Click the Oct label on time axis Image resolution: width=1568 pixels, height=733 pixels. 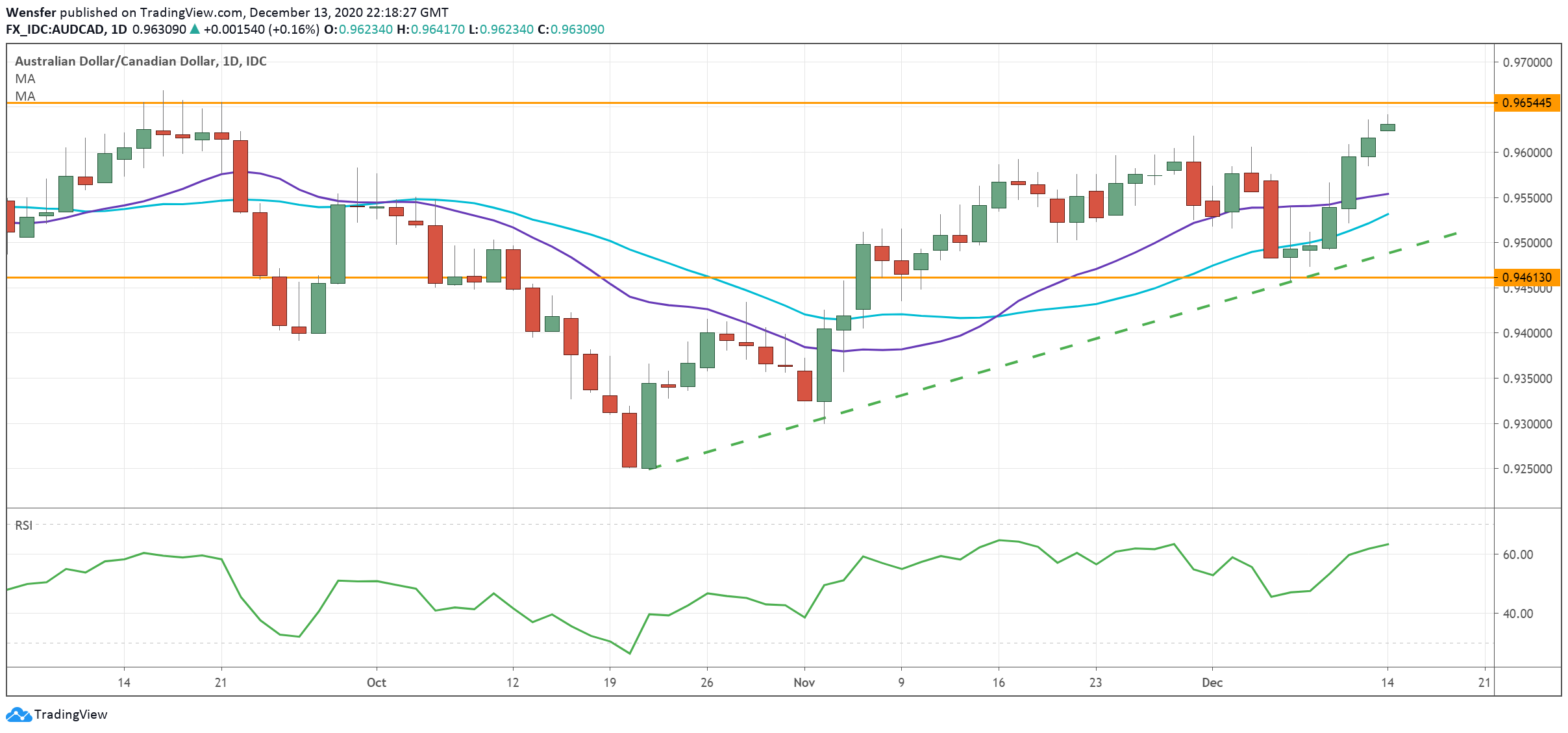coord(376,682)
